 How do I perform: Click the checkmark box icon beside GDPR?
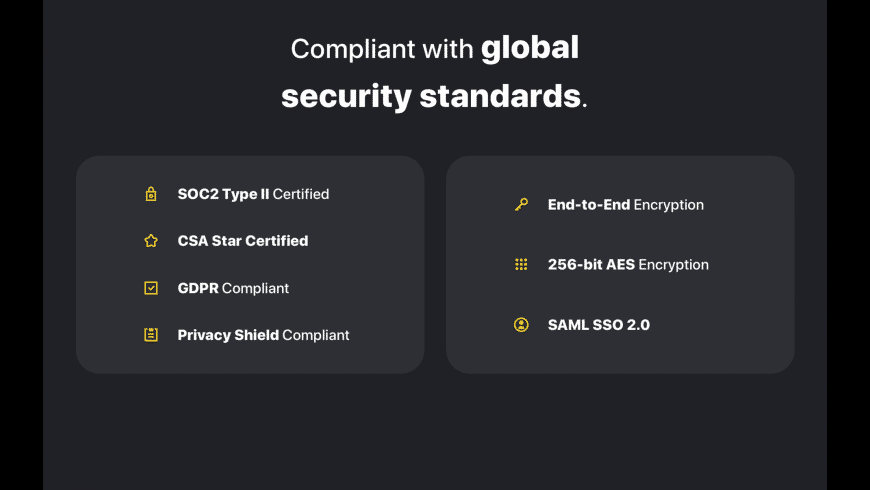tap(151, 288)
